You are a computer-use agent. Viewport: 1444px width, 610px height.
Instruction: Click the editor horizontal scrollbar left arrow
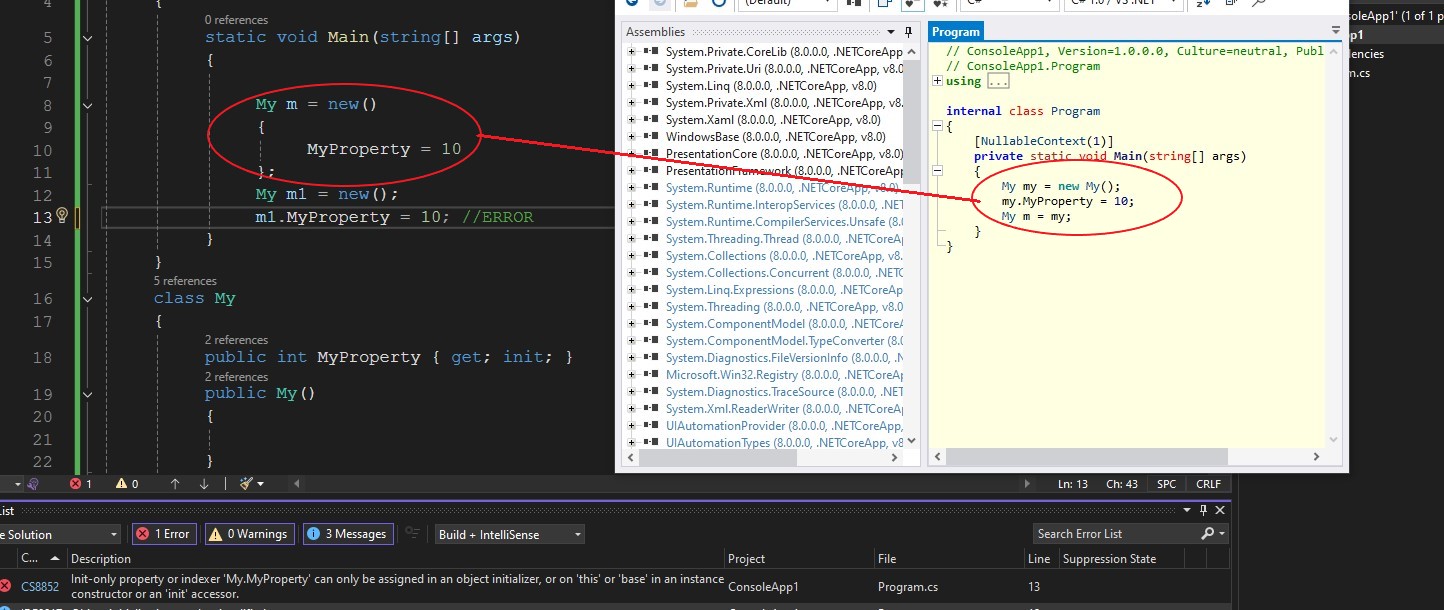tap(295, 483)
